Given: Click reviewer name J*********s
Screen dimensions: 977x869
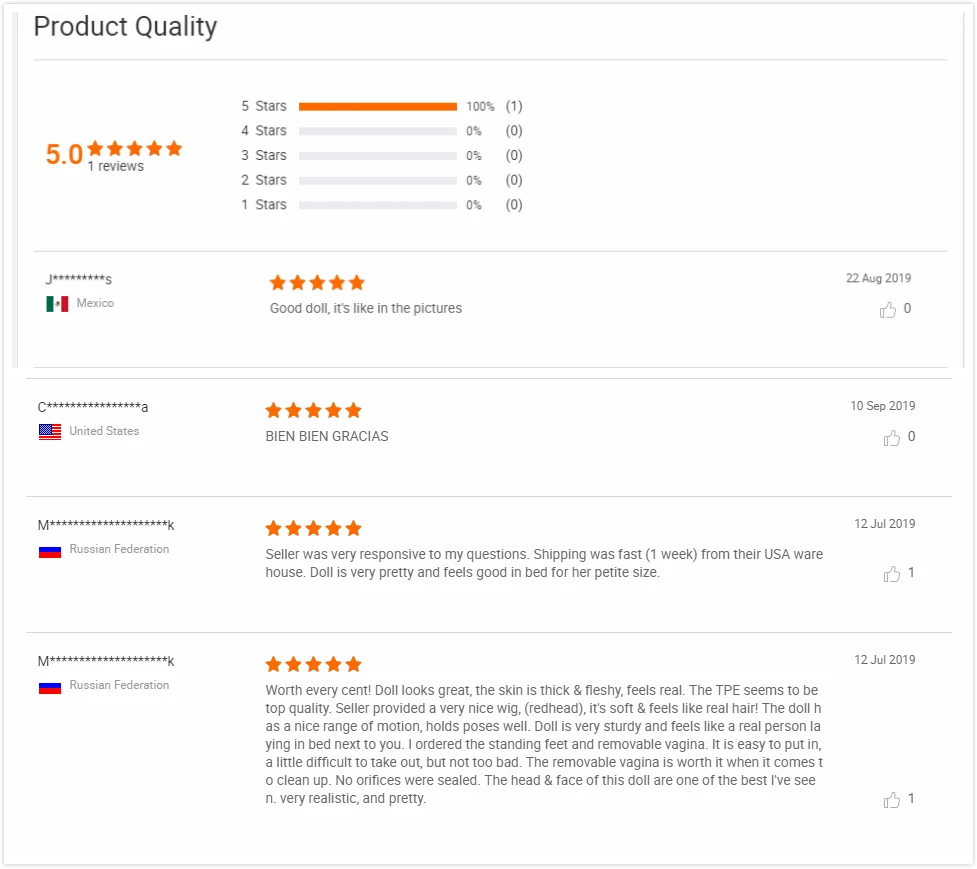Looking at the screenshot, I should [79, 279].
